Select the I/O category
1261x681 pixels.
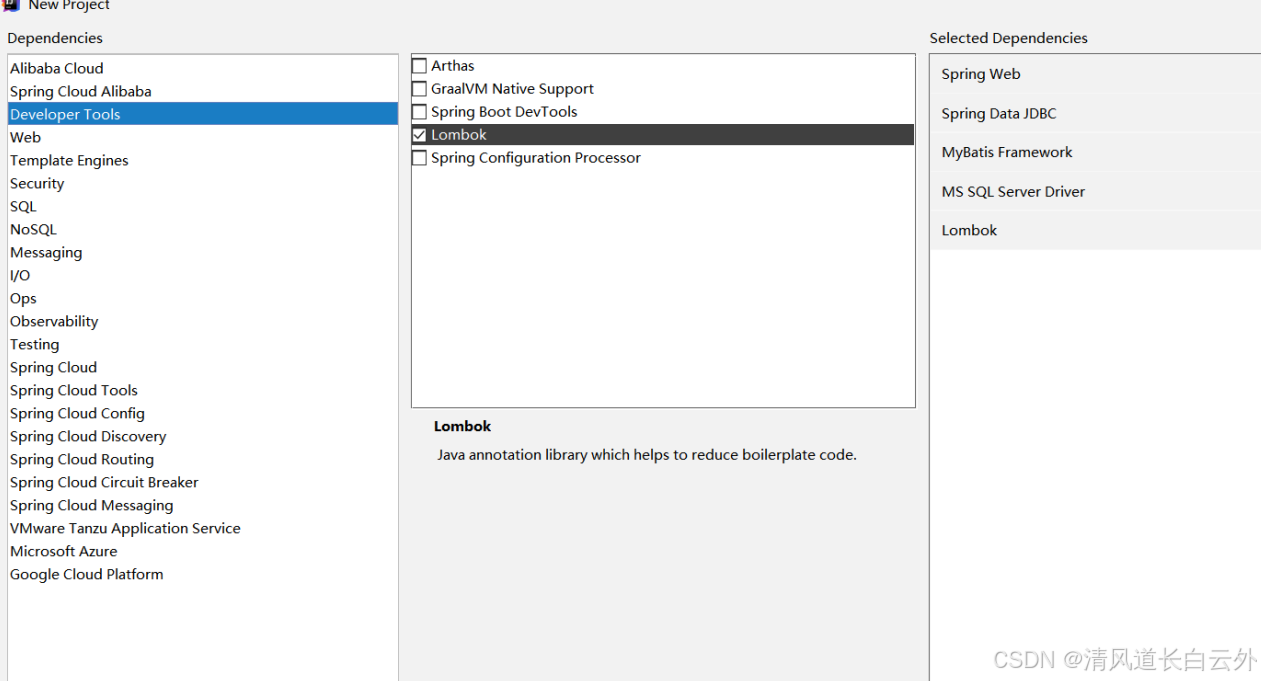(x=202, y=275)
